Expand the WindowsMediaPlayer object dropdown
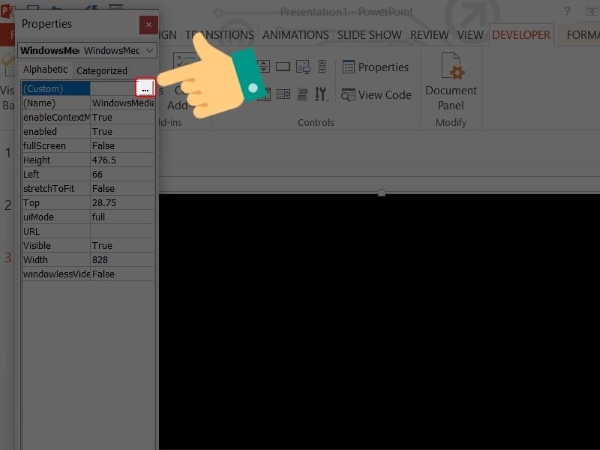 pyautogui.click(x=149, y=50)
